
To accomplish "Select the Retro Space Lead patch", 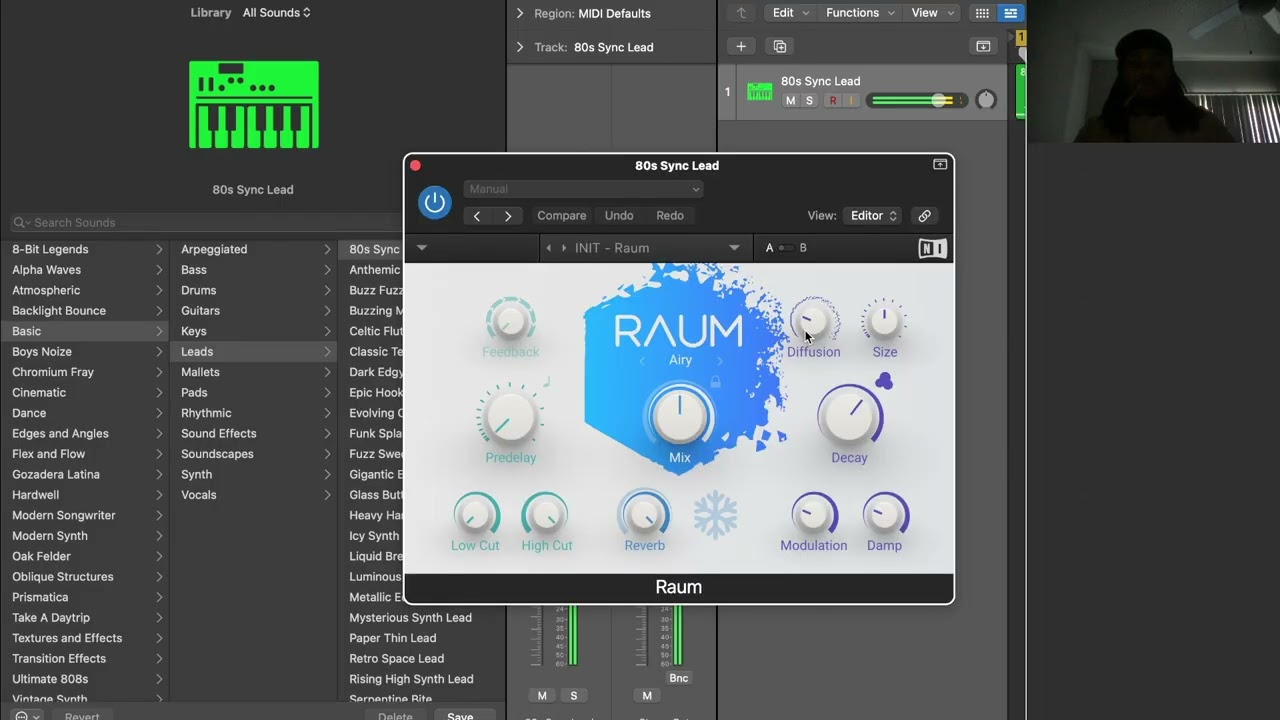I will point(397,659).
